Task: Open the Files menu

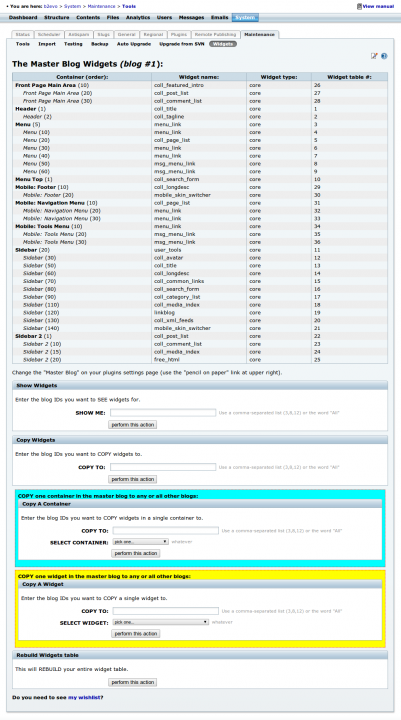Action: [113, 17]
